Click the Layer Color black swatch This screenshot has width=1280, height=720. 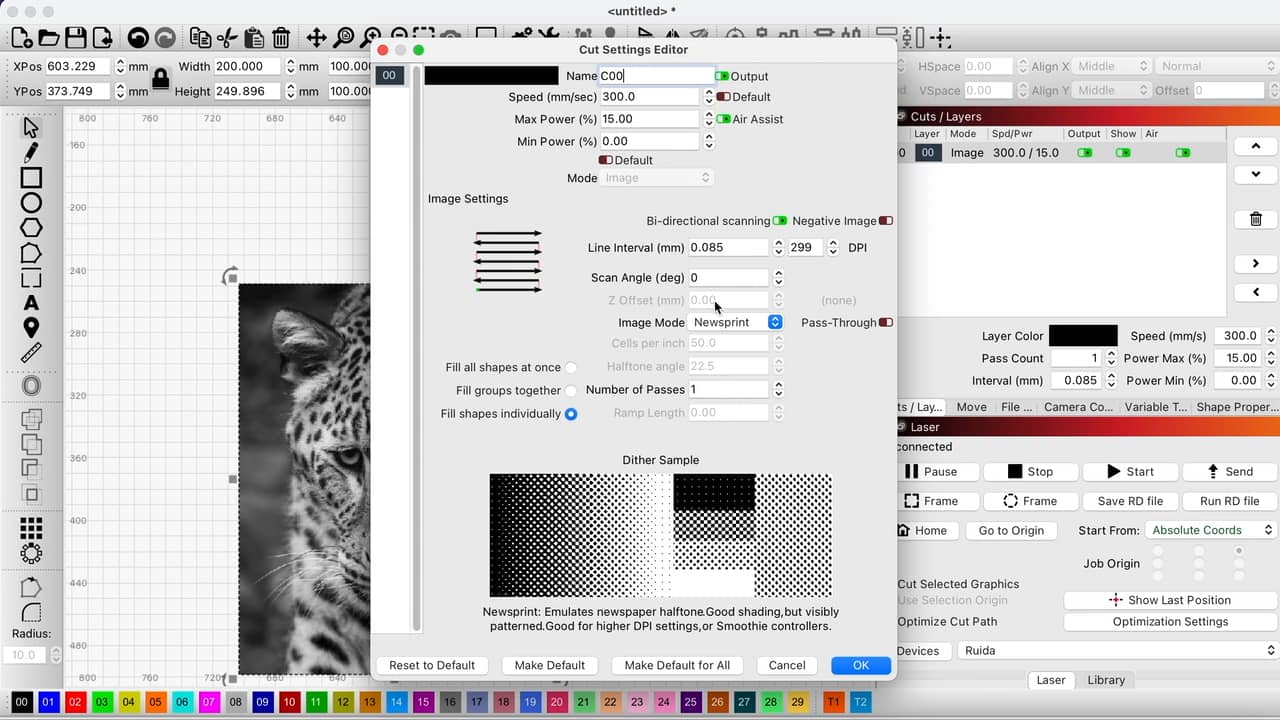point(1083,336)
